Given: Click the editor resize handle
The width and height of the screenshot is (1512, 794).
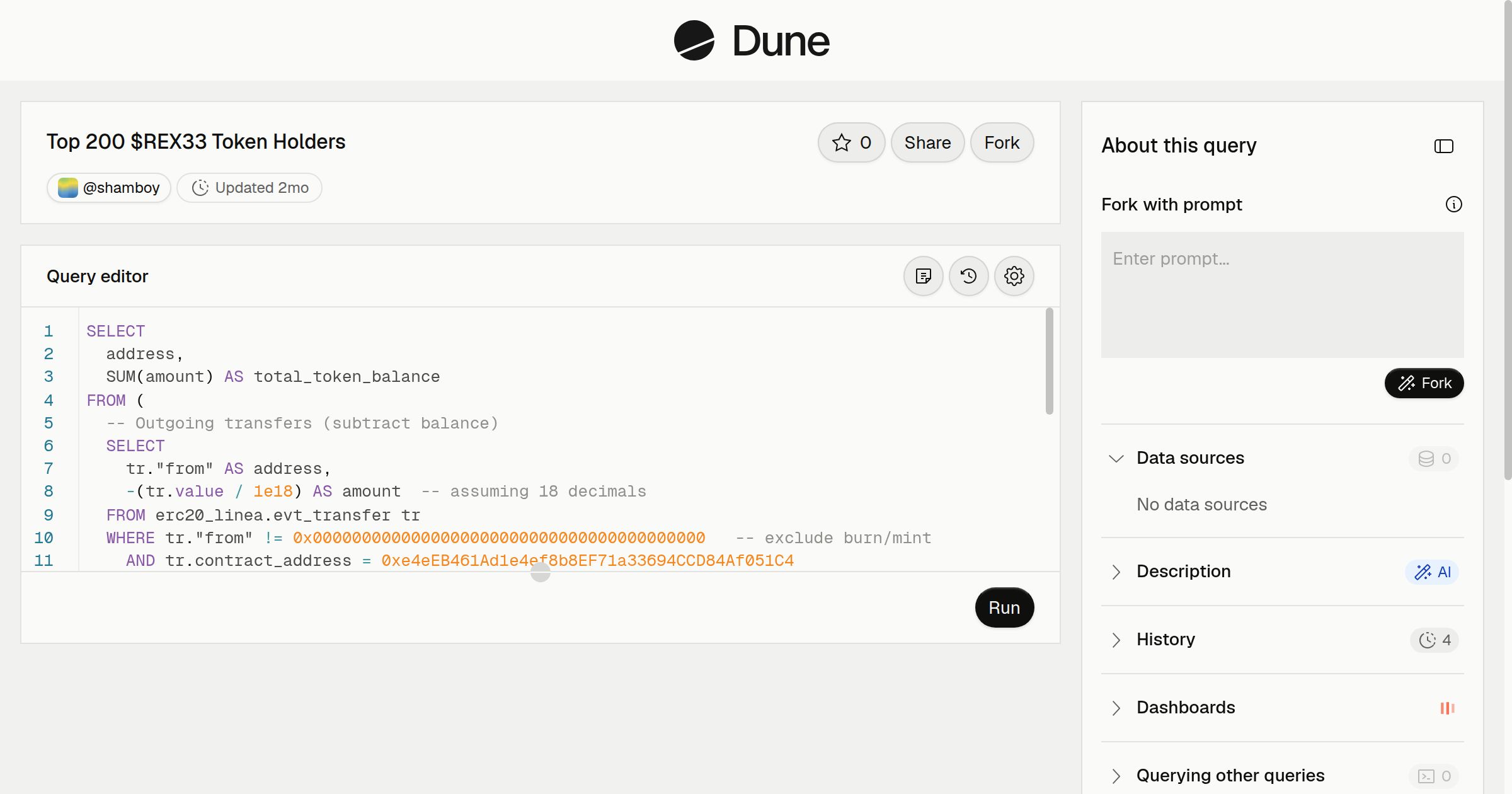Looking at the screenshot, I should [x=541, y=572].
